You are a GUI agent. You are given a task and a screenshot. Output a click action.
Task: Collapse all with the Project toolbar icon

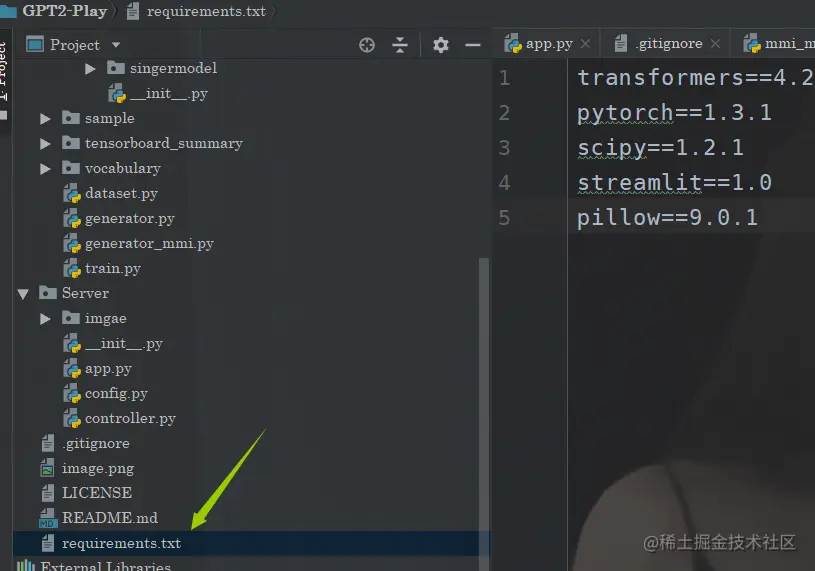tap(400, 45)
